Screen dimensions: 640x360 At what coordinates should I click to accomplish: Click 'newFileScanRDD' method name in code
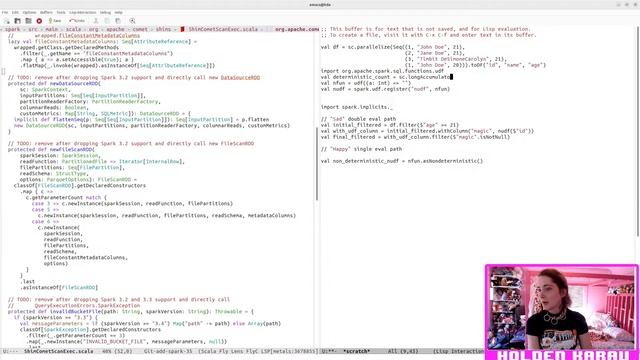[71, 149]
